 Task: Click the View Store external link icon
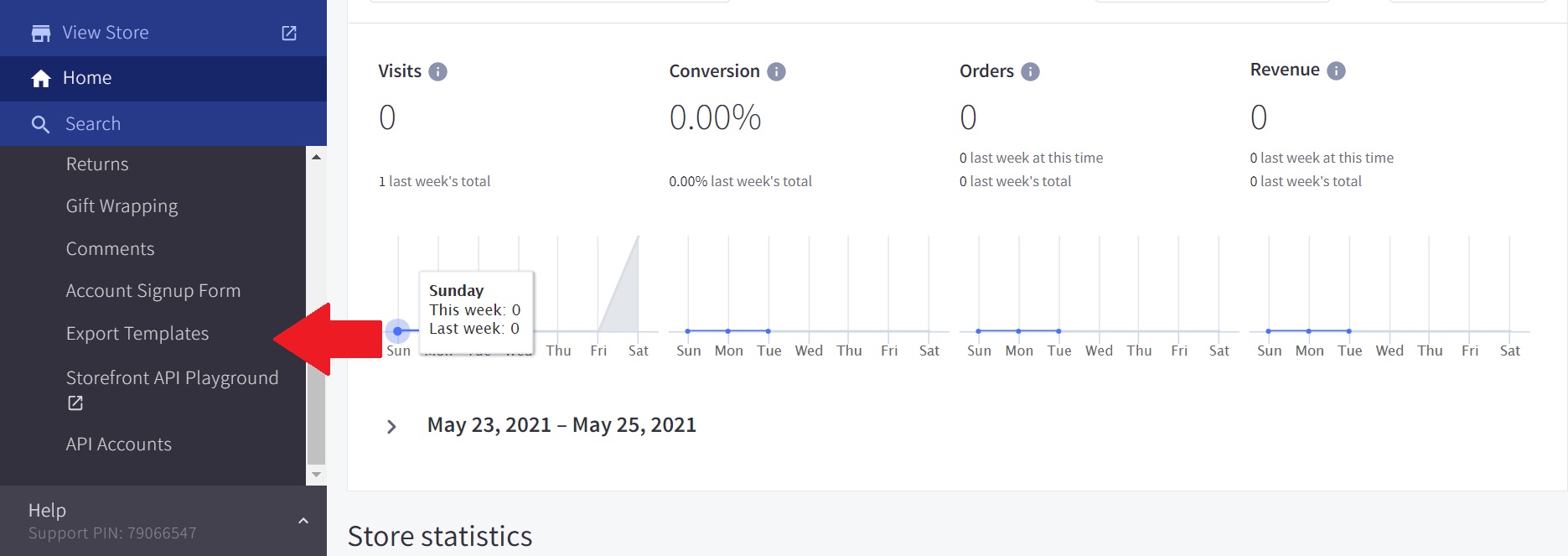[289, 33]
